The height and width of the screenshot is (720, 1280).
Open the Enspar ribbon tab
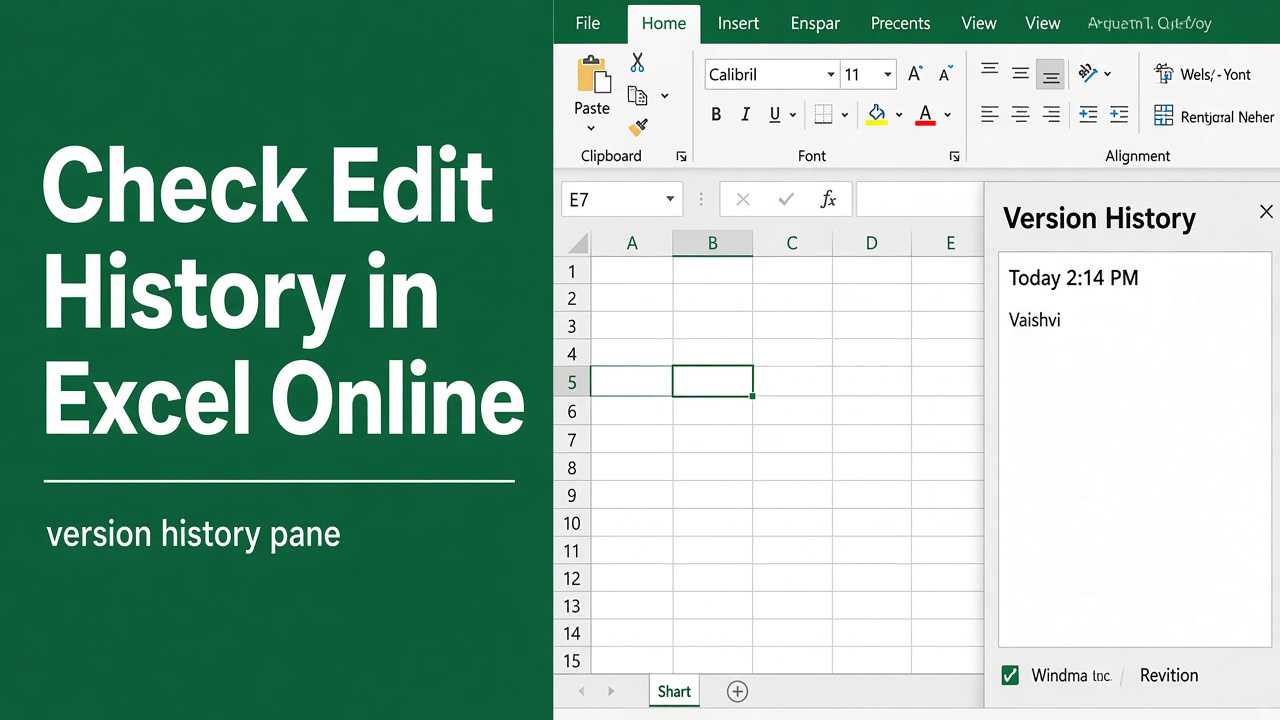point(815,23)
